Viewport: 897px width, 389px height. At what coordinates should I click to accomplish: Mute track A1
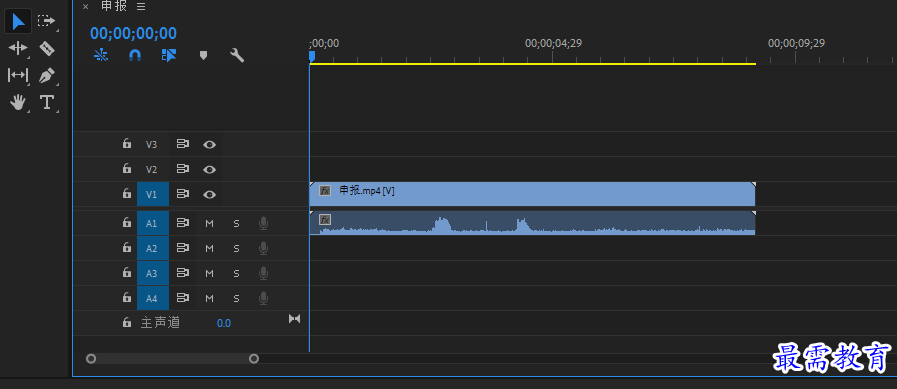click(x=209, y=223)
